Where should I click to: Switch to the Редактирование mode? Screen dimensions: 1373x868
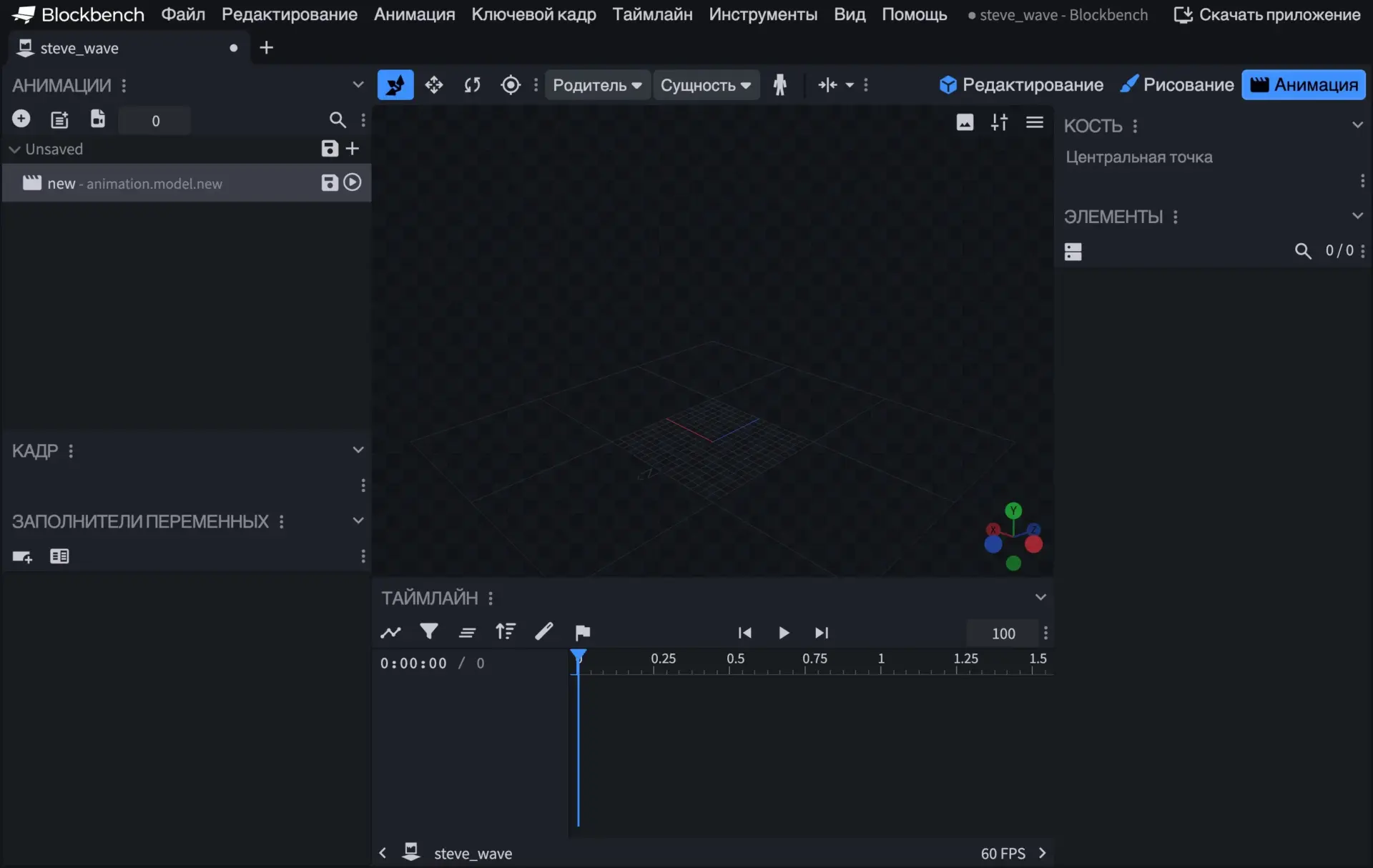click(x=1021, y=84)
